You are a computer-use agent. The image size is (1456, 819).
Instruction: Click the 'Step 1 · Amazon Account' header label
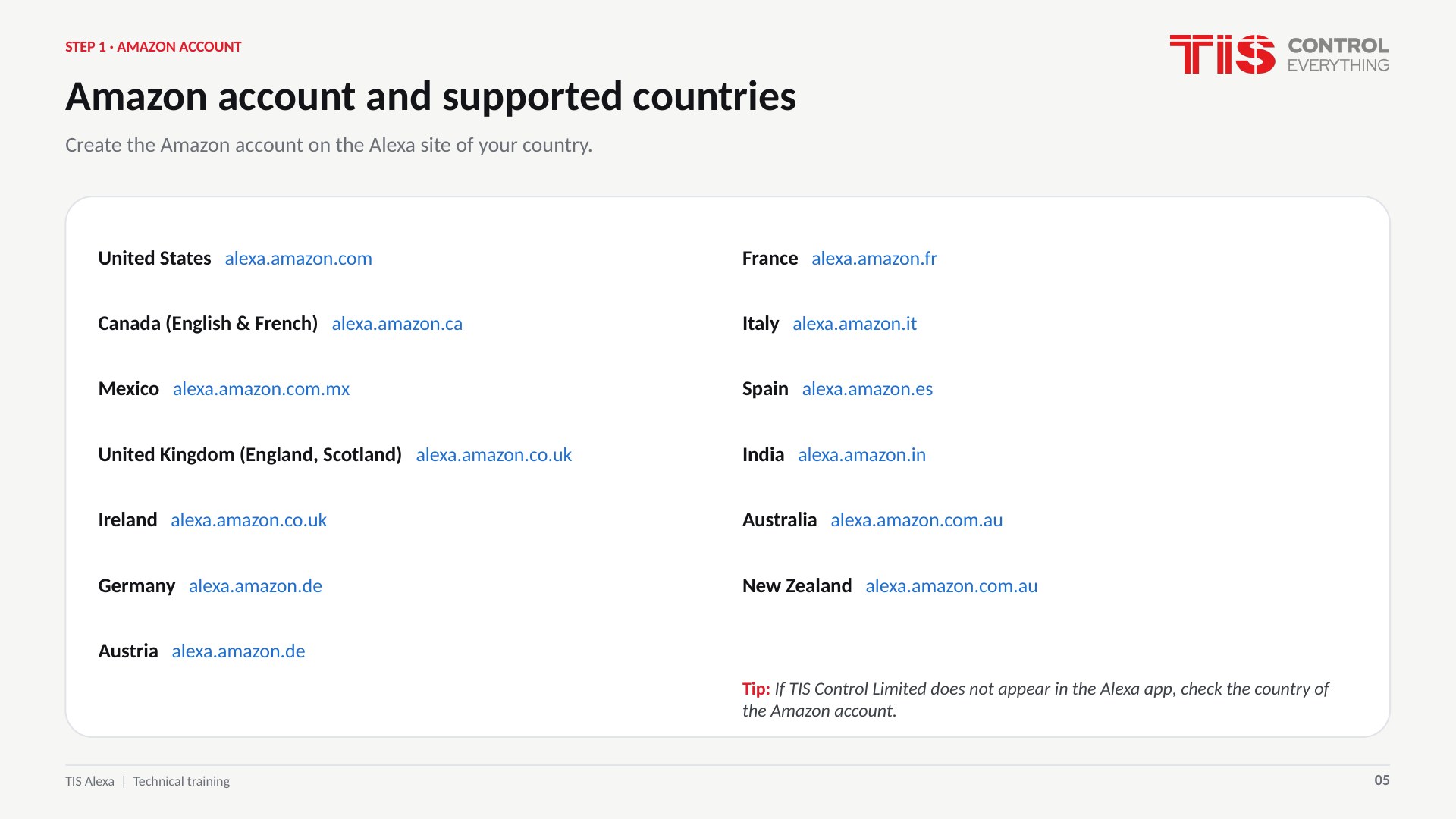(153, 47)
